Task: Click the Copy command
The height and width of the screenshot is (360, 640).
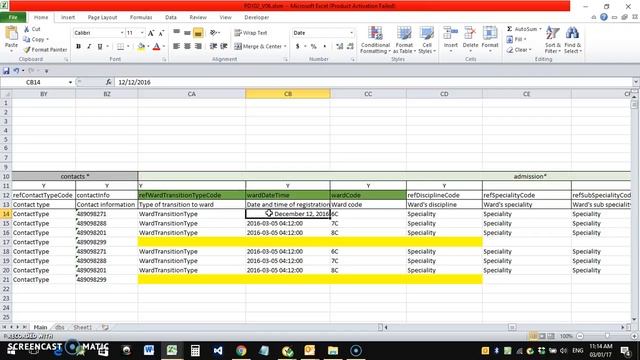Action: coord(36,39)
